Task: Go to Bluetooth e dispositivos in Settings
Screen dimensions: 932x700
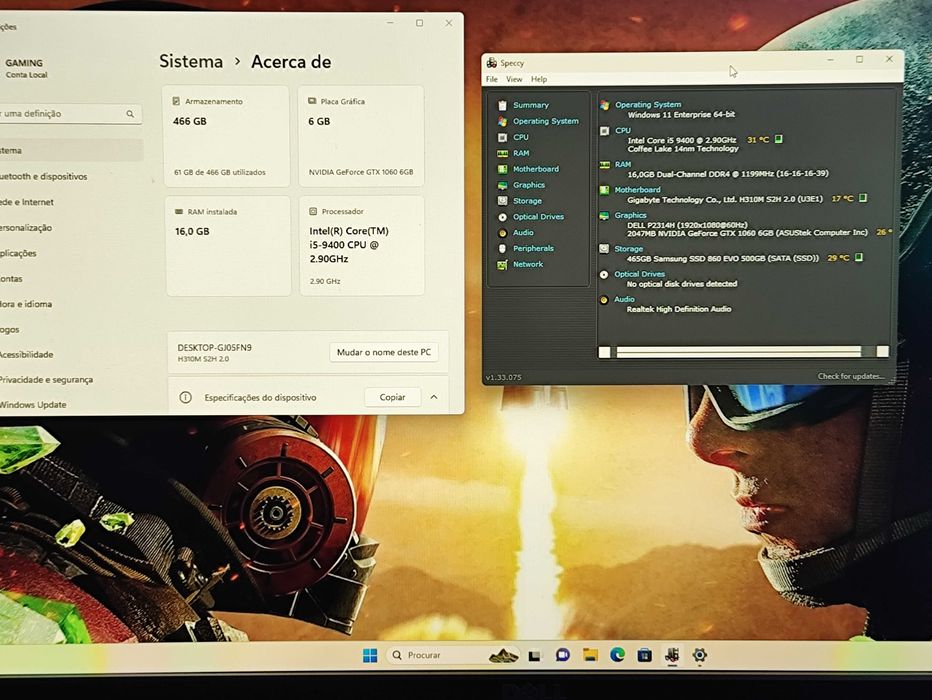Action: pyautogui.click(x=43, y=176)
